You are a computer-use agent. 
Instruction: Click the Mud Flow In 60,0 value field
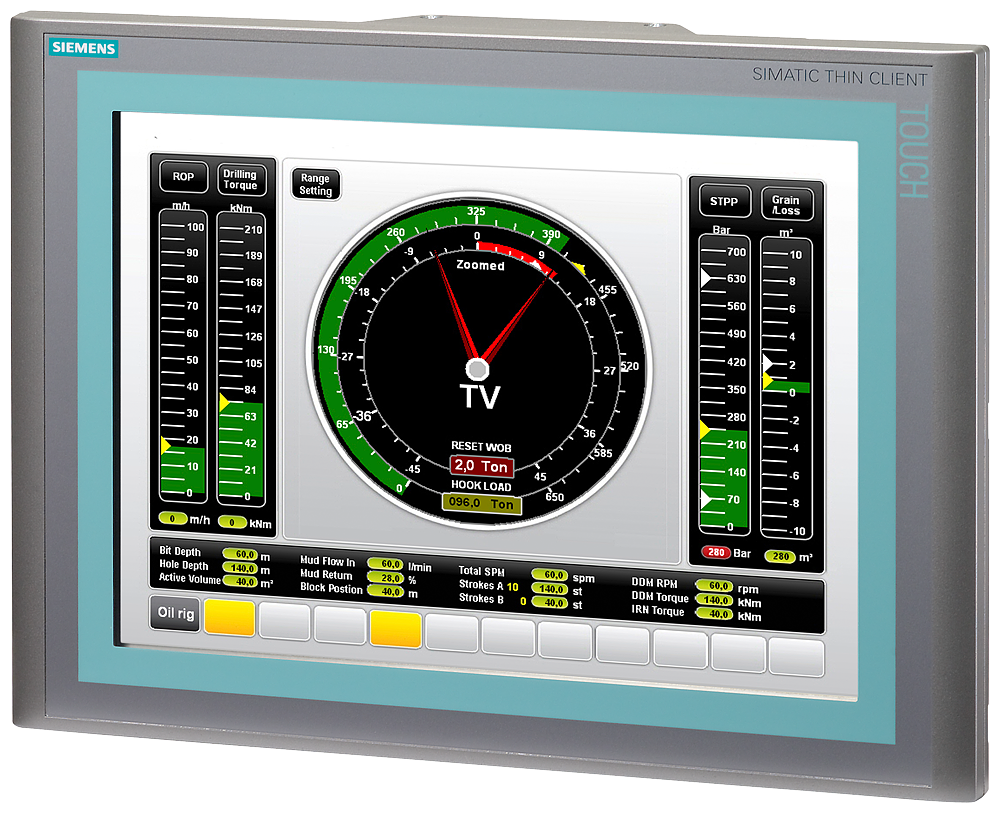(x=385, y=564)
